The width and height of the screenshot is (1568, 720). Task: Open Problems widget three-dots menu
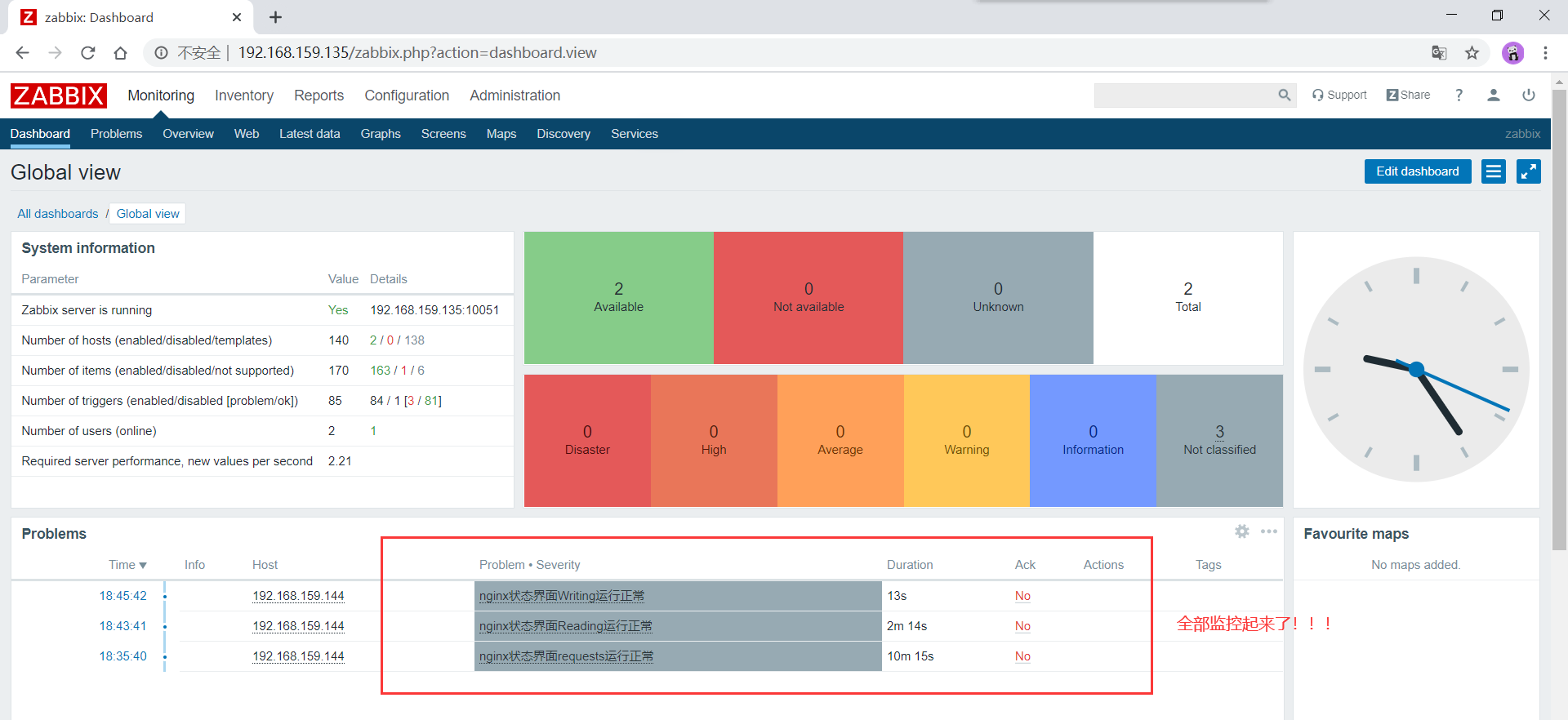tap(1268, 531)
